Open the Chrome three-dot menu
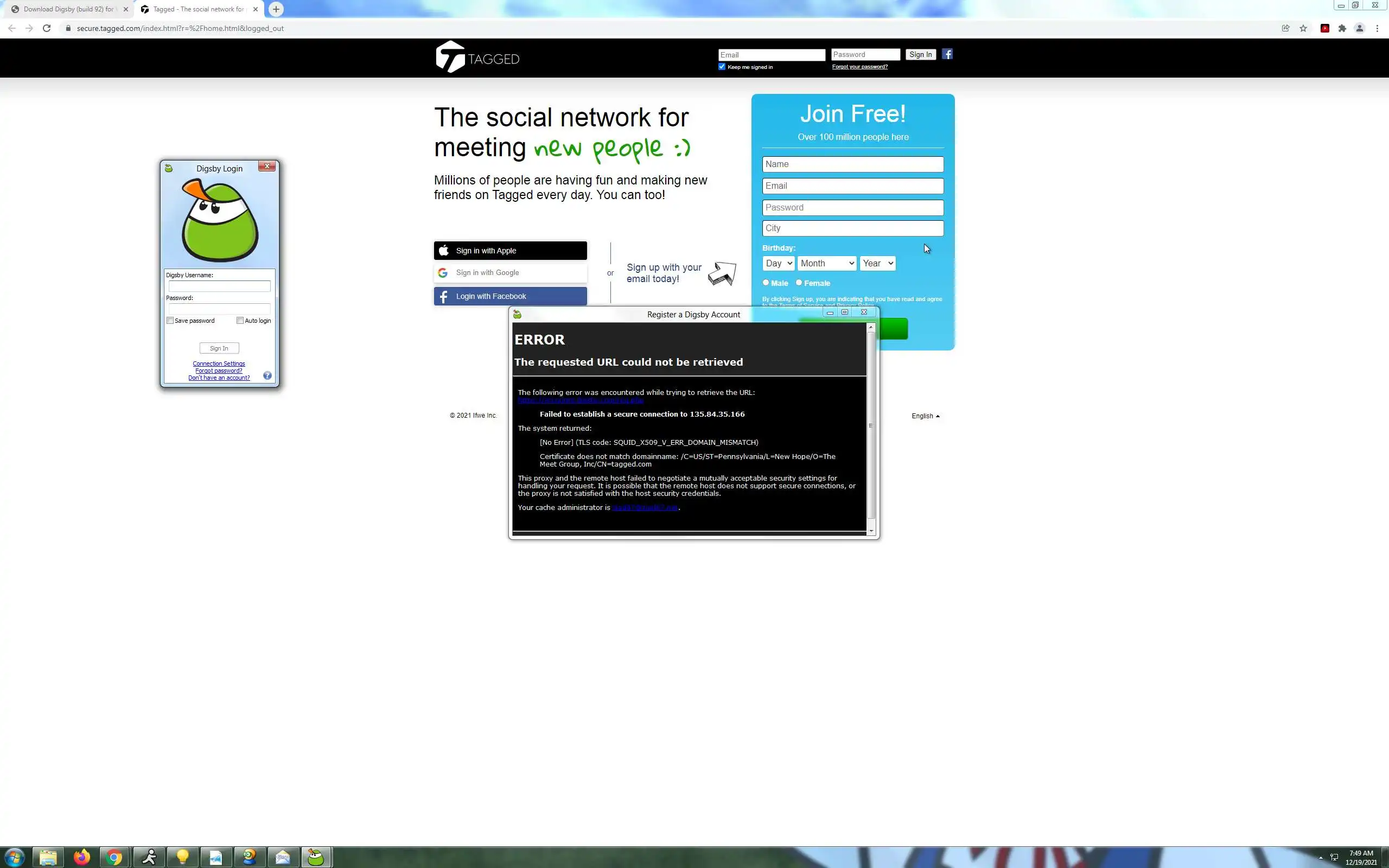Viewport: 1389px width, 868px height. point(1377,28)
